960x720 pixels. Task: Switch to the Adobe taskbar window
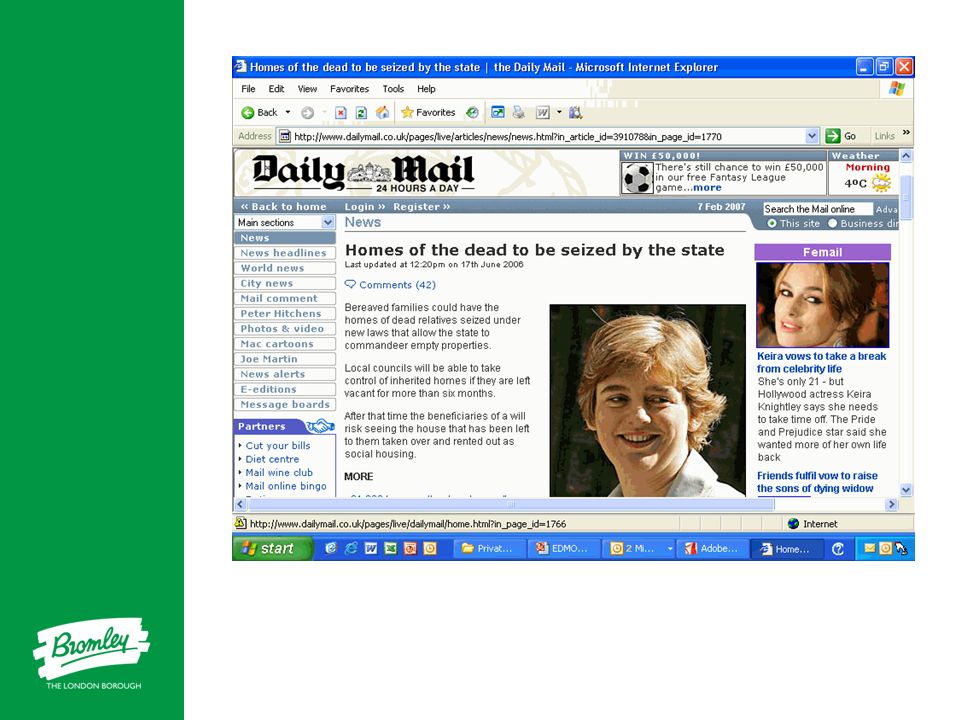click(x=711, y=549)
